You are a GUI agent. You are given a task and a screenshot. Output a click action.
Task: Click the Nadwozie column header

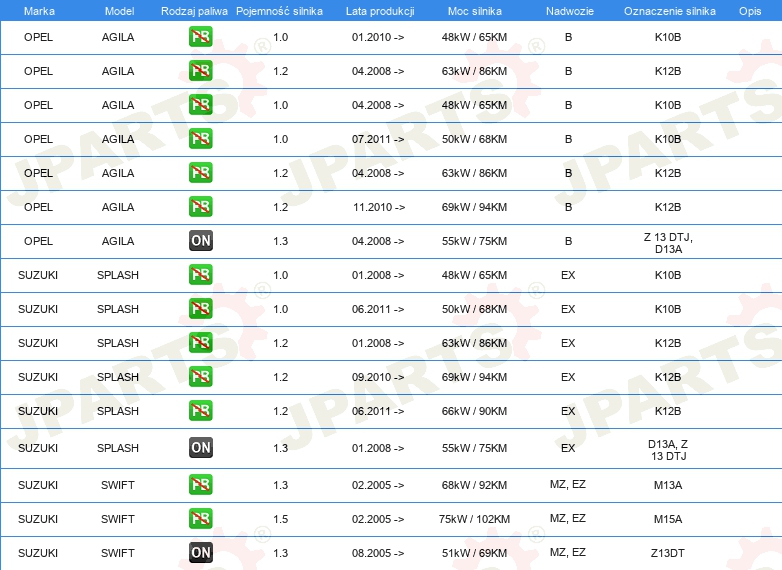coord(570,11)
